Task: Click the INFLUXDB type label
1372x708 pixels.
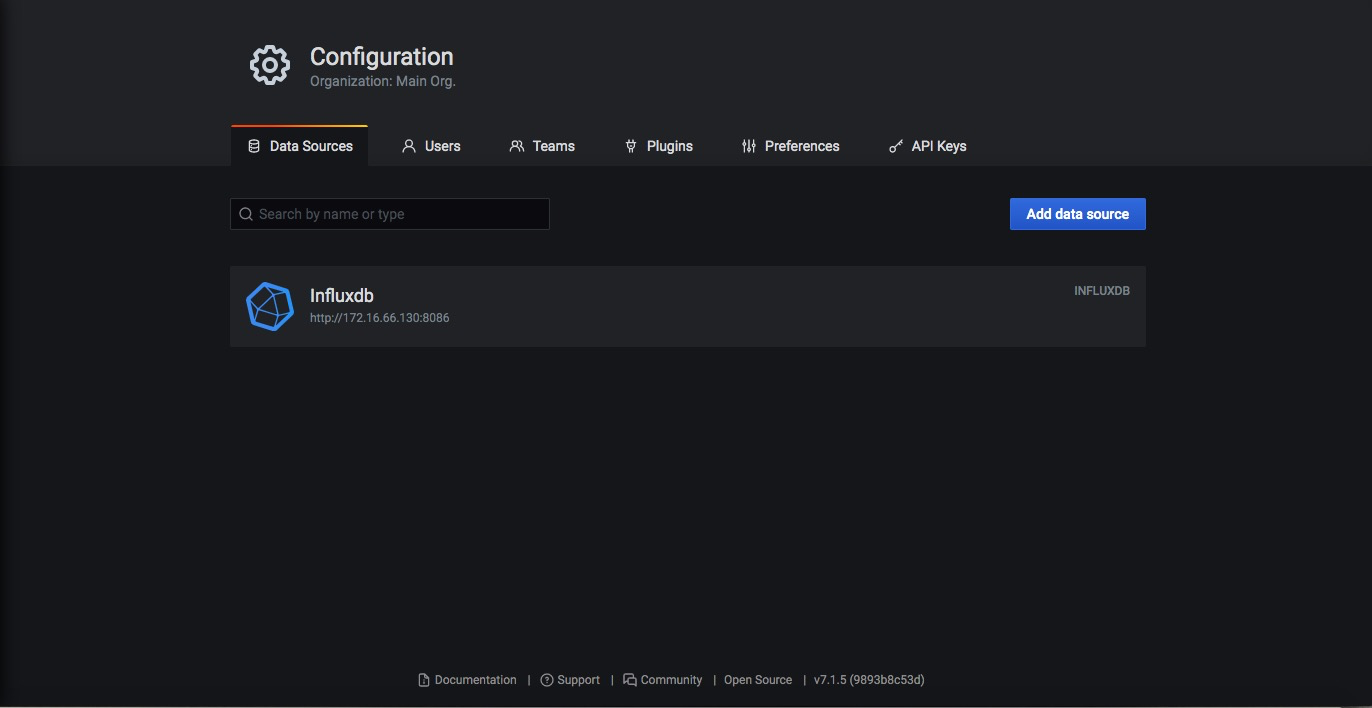Action: [x=1102, y=291]
